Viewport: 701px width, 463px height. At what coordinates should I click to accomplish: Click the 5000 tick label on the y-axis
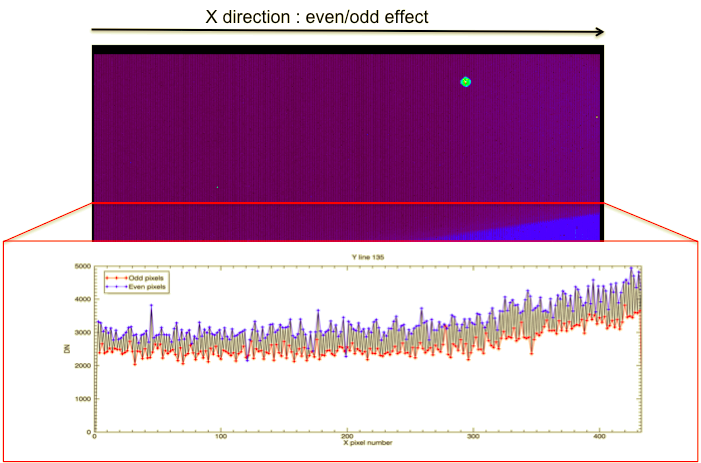[81, 266]
